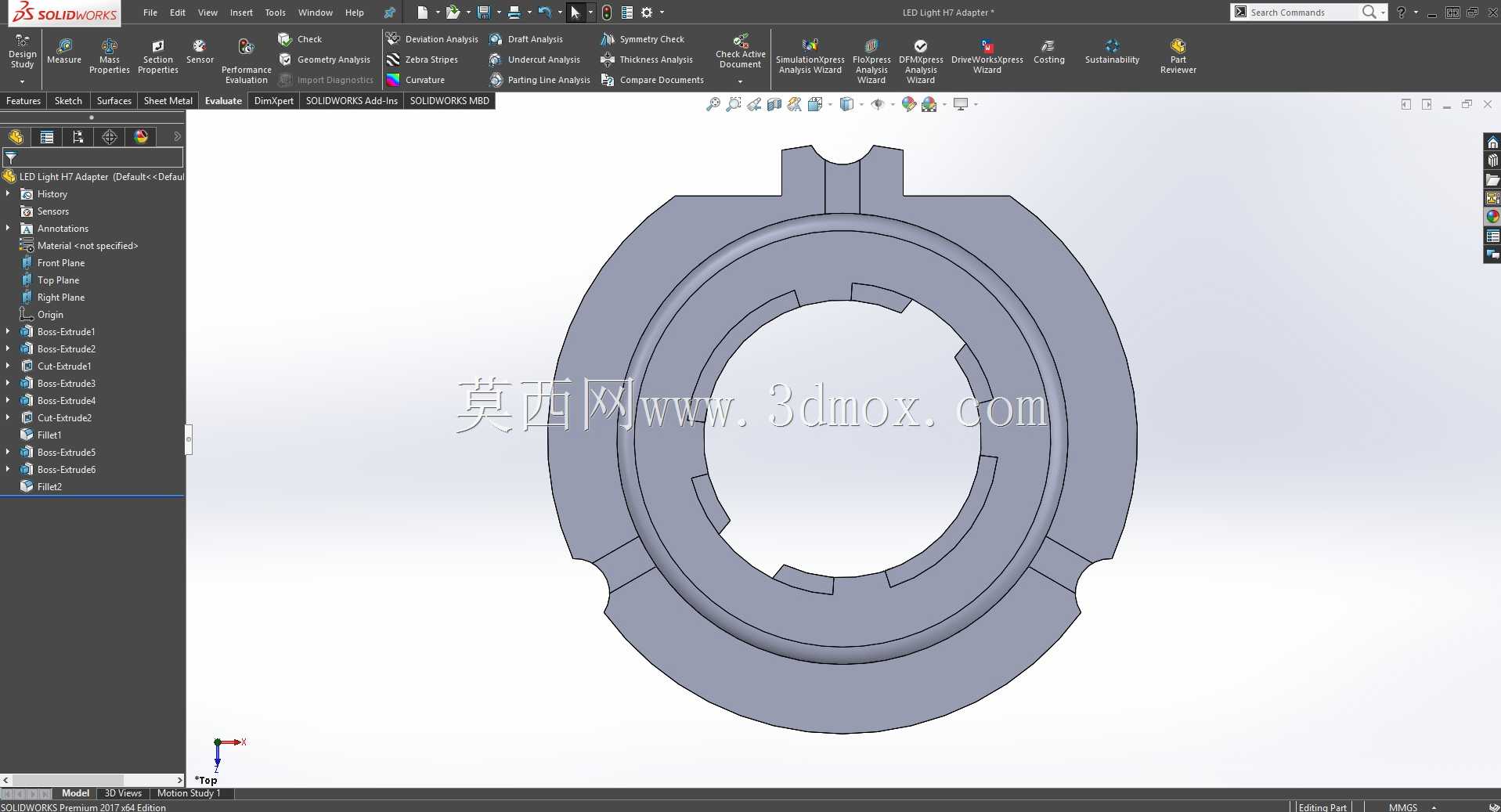Viewport: 1501px width, 812px height.
Task: Click Previous View icon
Action: (754, 104)
